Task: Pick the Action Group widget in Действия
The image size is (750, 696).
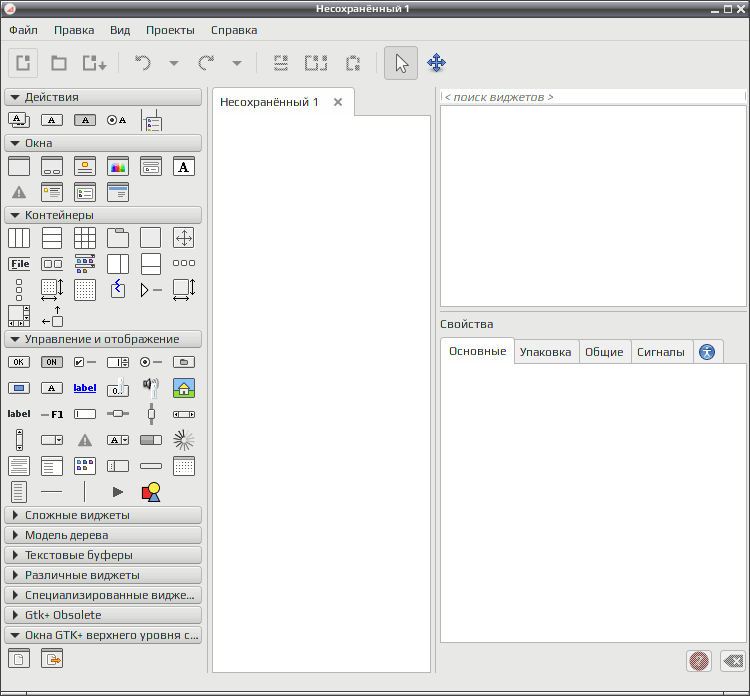Action: [19, 120]
